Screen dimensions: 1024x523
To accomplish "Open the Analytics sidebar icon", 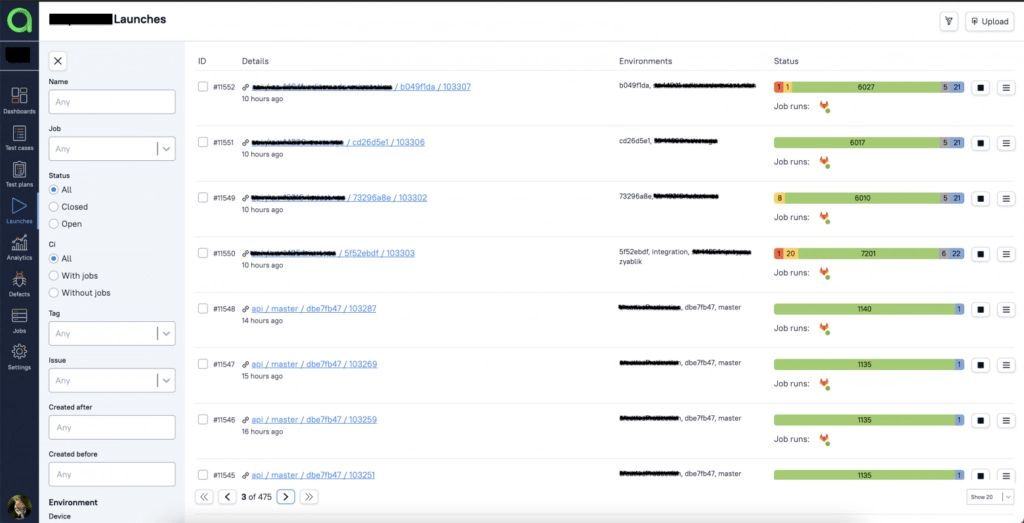I will tap(19, 246).
